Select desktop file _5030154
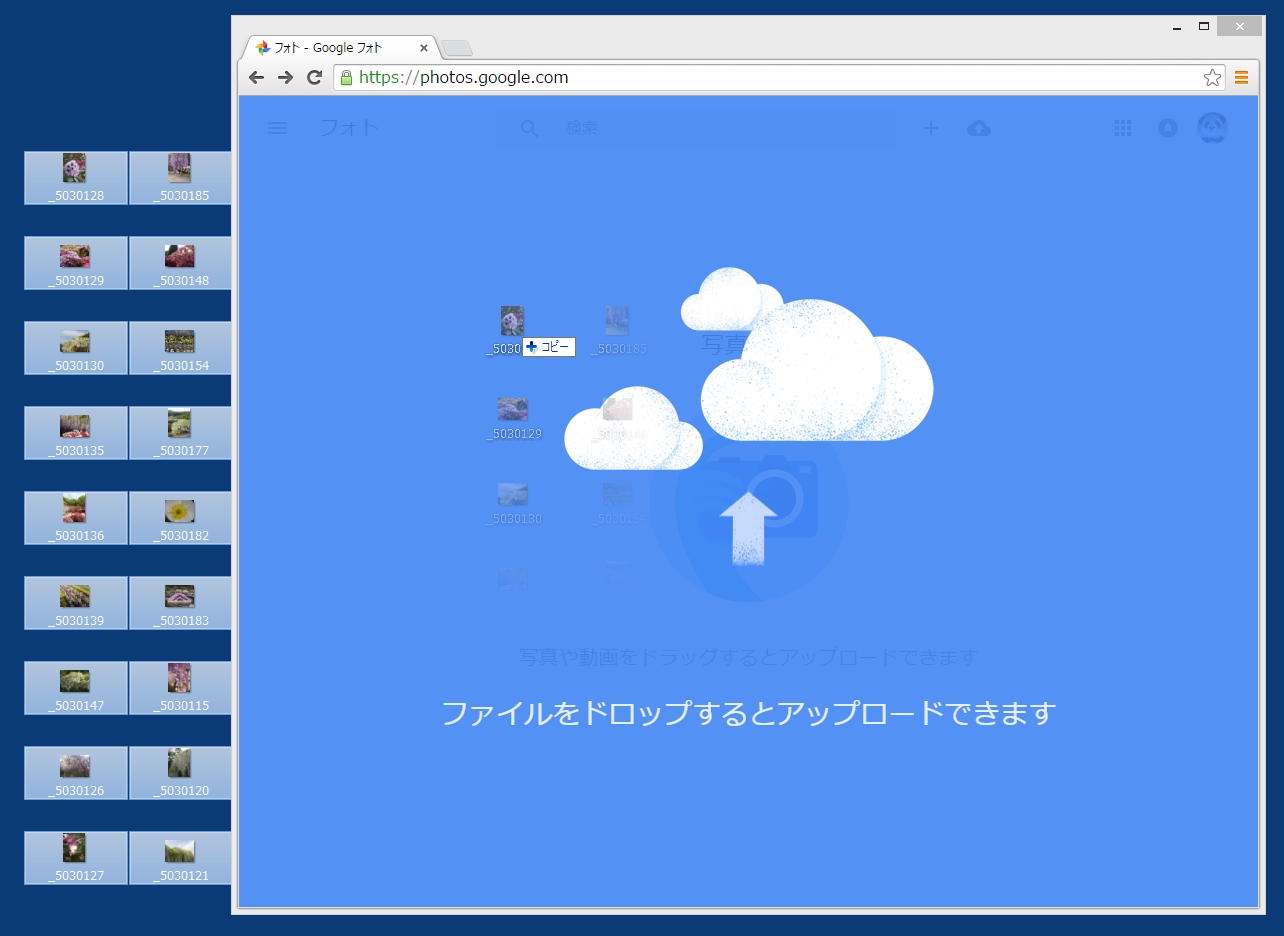This screenshot has width=1284, height=936. (181, 348)
